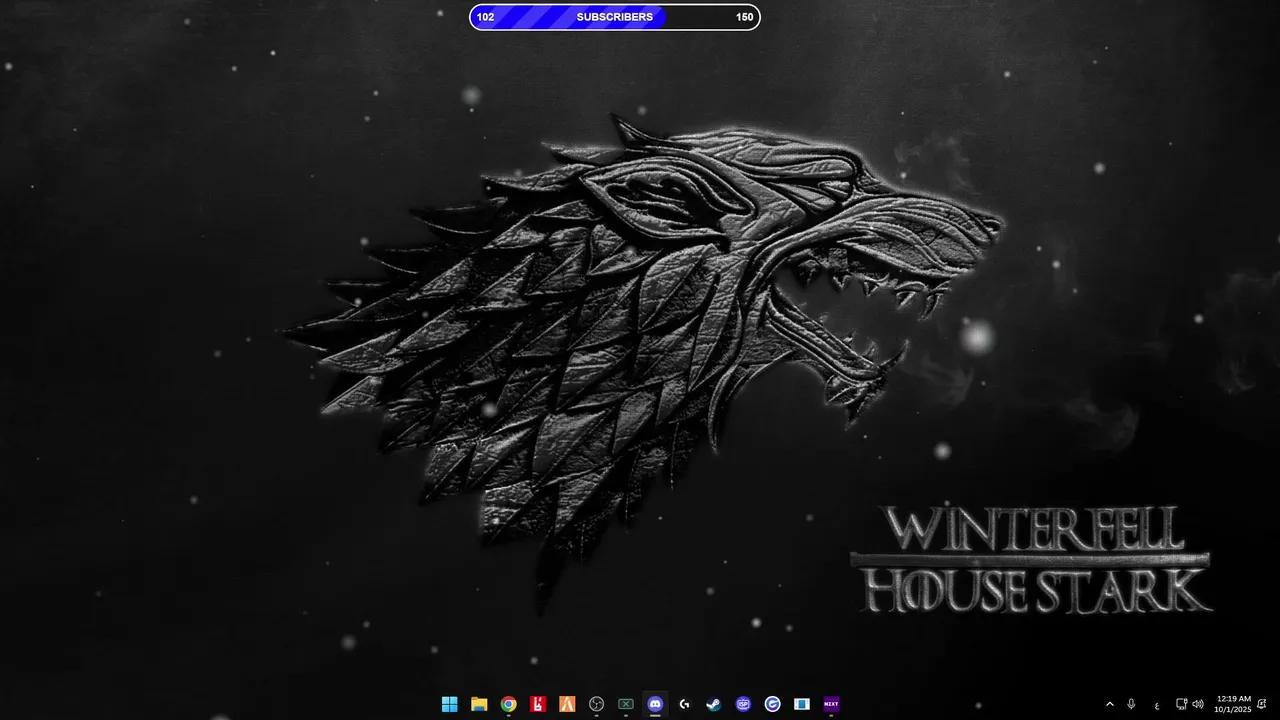Open the volume speaker tray icon
Viewport: 1280px width, 720px height.
click(x=1198, y=704)
